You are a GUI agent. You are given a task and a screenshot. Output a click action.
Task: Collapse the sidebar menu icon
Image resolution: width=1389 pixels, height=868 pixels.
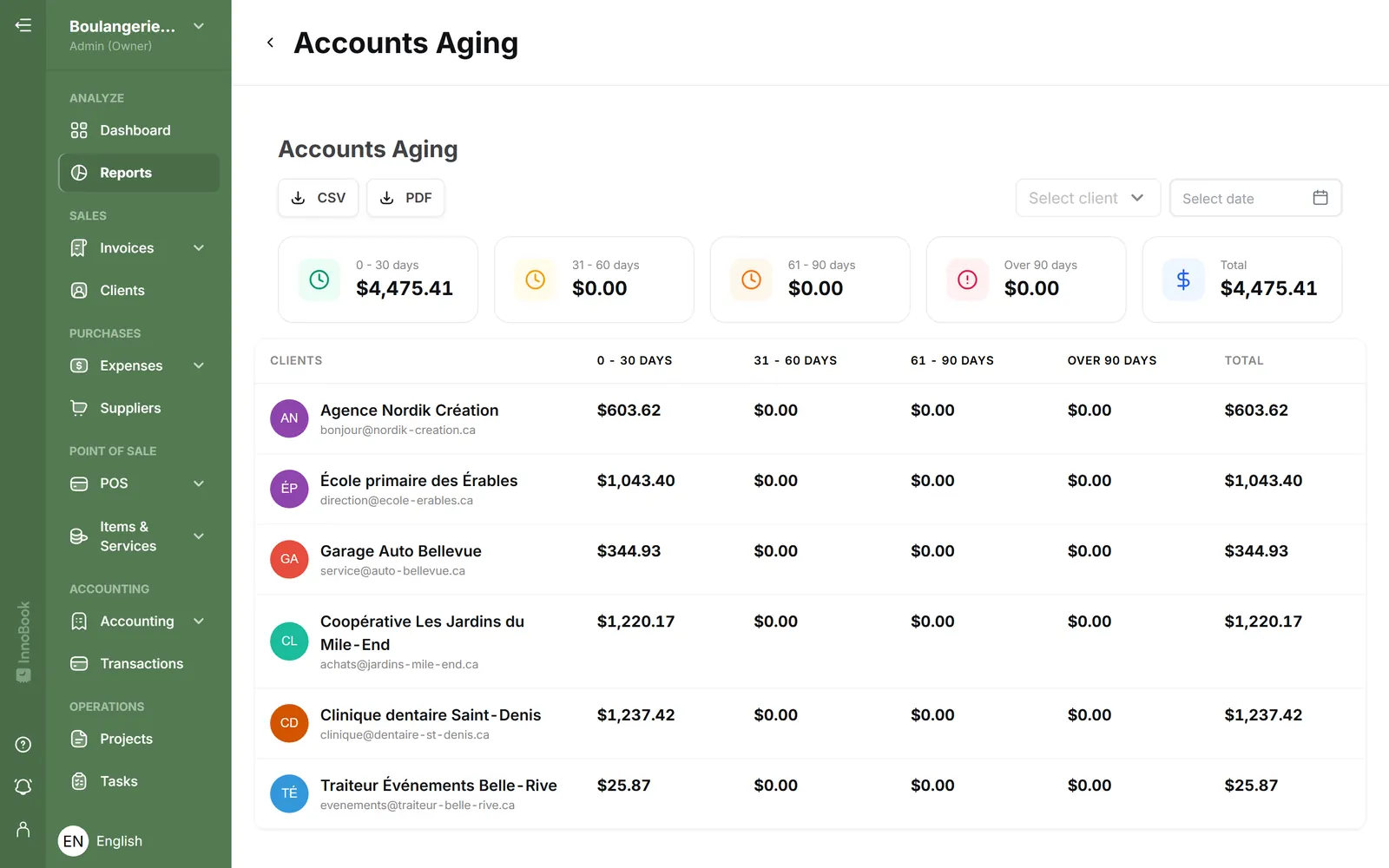tap(23, 25)
